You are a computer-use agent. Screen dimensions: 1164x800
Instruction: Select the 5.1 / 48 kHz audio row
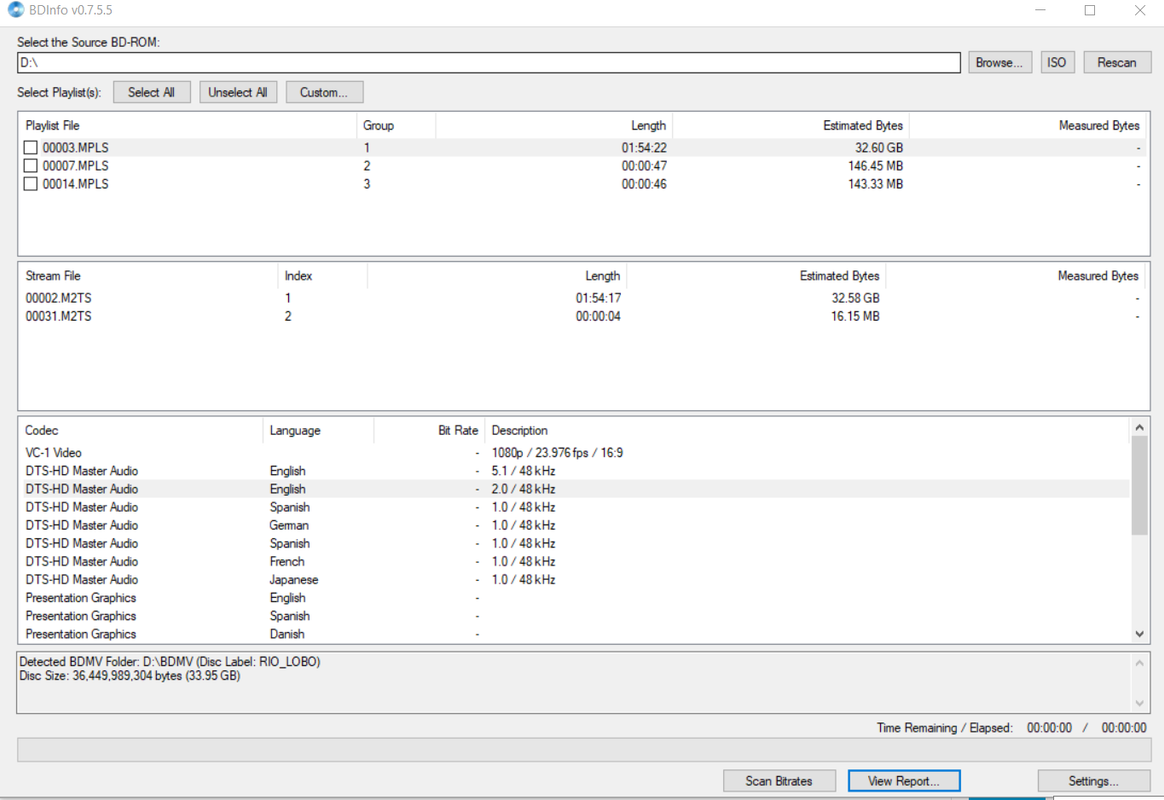(575, 471)
